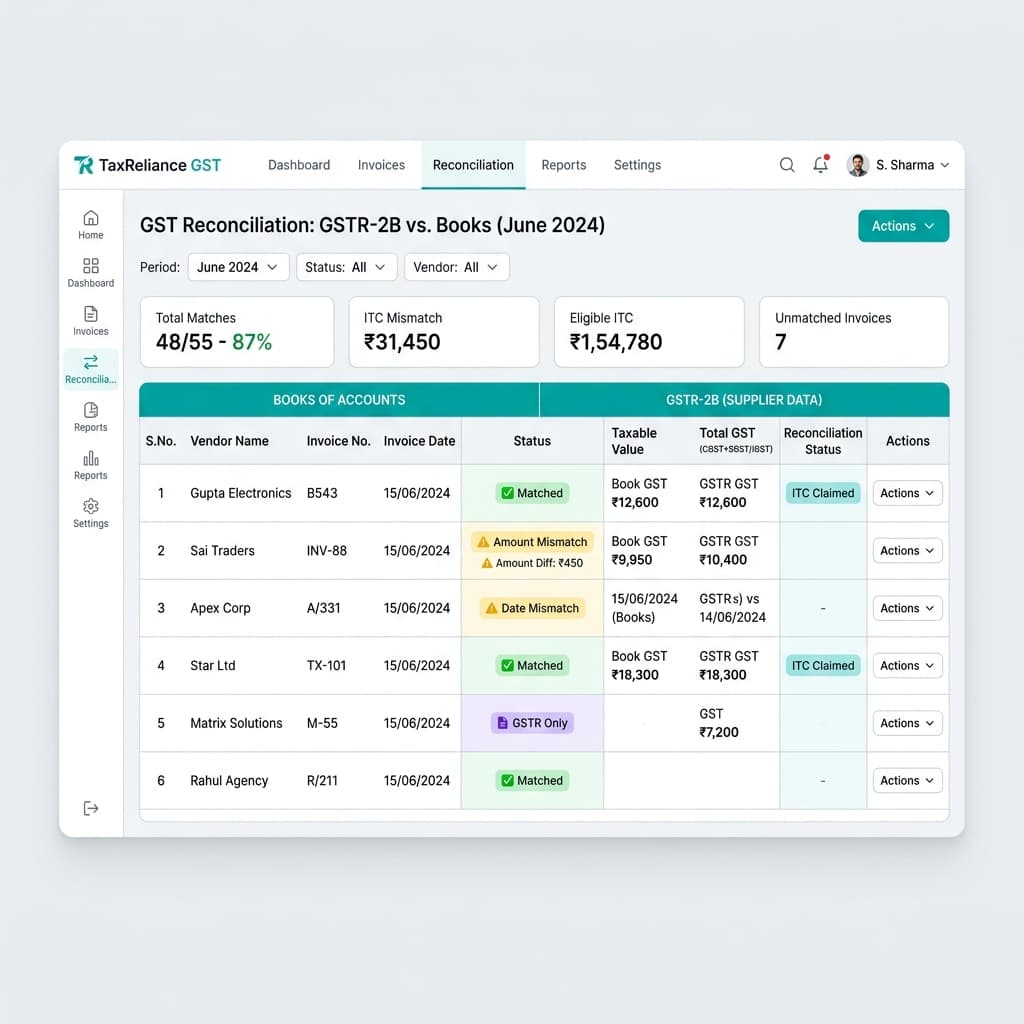Open Actions dropdown for Rahul Agency row
1024x1024 pixels.
point(907,780)
